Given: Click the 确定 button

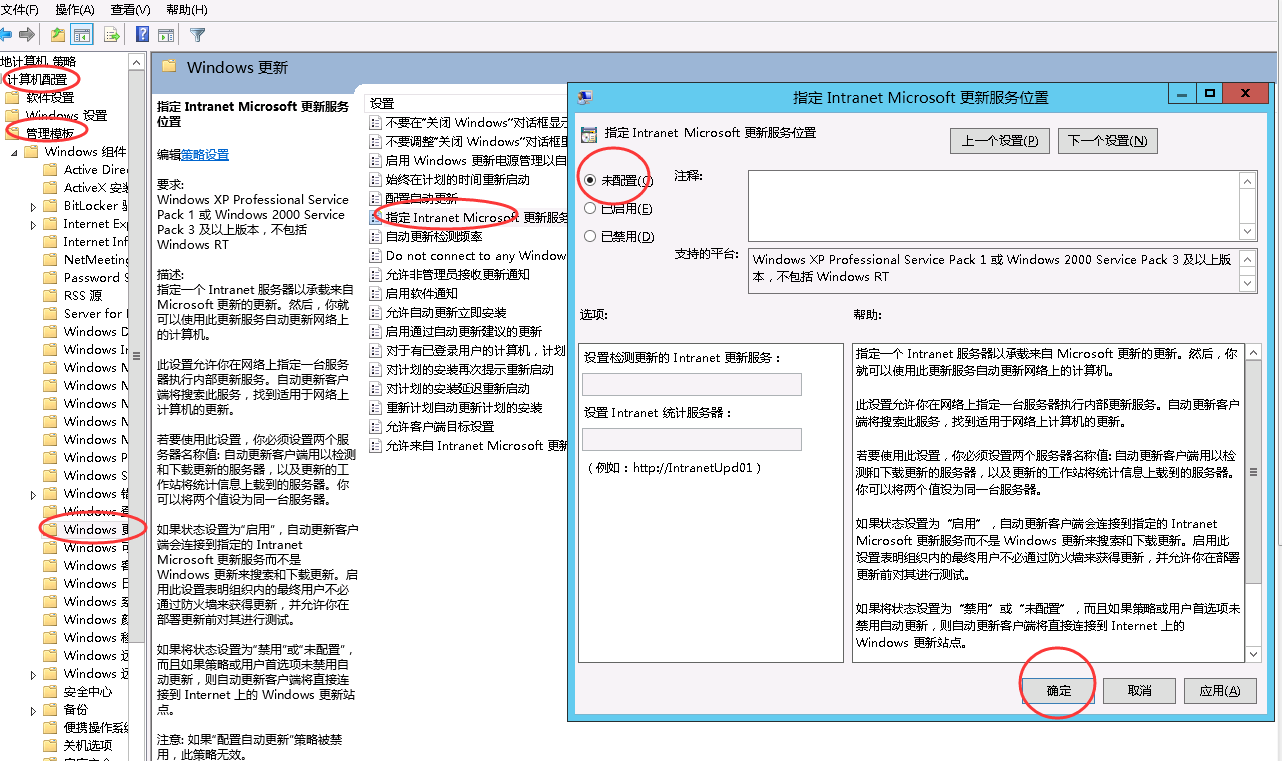Looking at the screenshot, I should point(1058,691).
